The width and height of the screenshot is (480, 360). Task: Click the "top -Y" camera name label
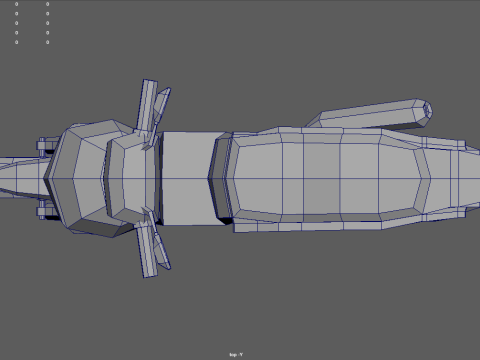pyautogui.click(x=236, y=354)
